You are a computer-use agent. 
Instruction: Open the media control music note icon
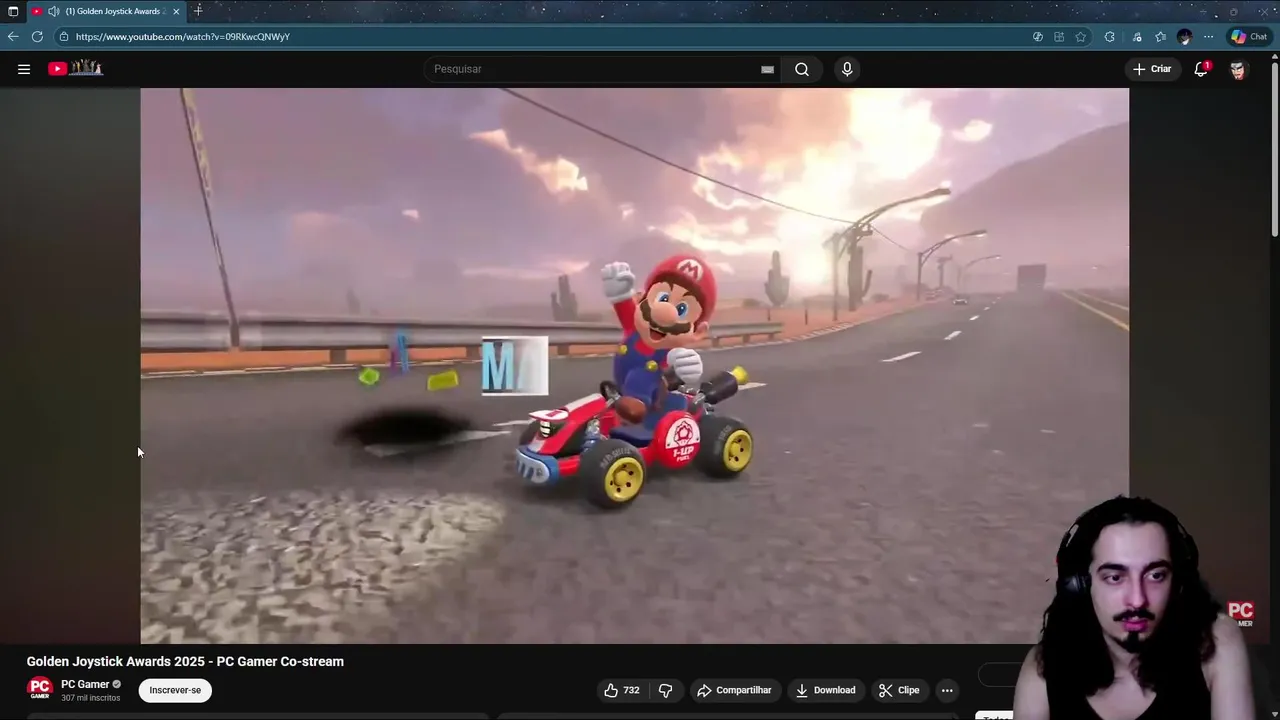point(1137,37)
